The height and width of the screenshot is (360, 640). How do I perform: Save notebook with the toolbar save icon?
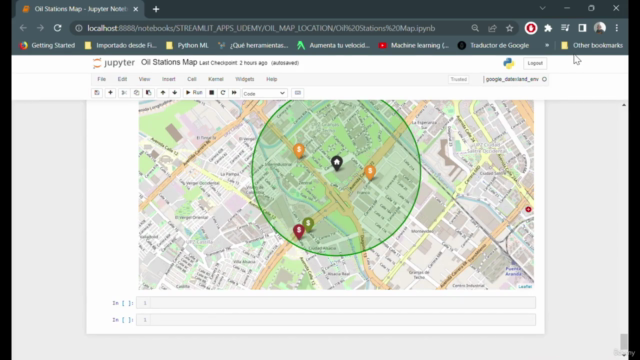click(97, 93)
